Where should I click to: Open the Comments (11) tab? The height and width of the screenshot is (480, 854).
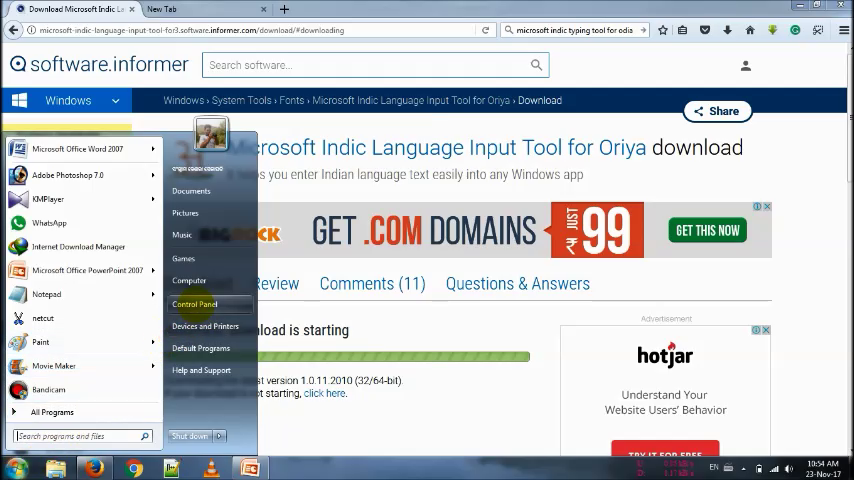[x=373, y=284]
